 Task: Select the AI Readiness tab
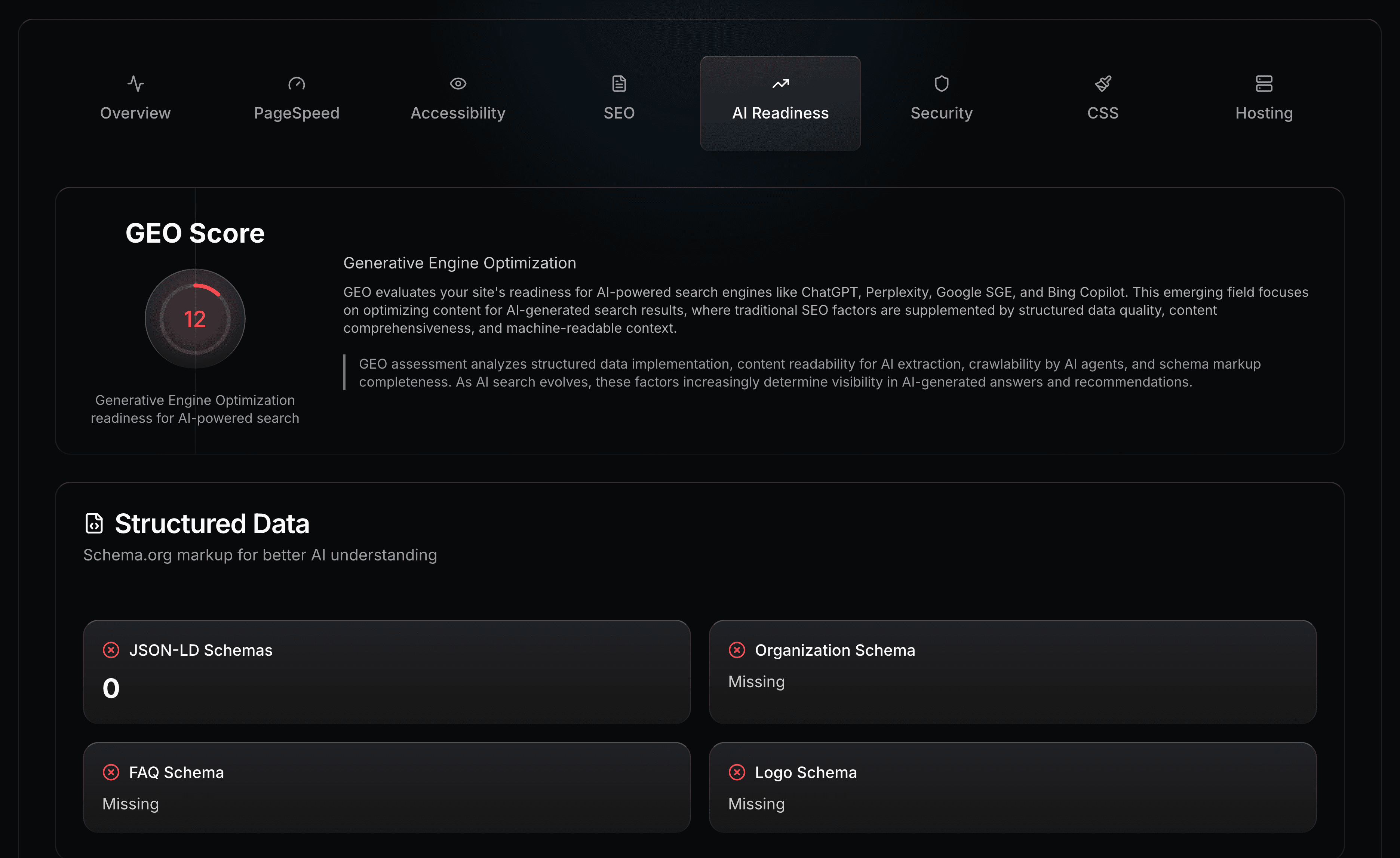[x=780, y=103]
